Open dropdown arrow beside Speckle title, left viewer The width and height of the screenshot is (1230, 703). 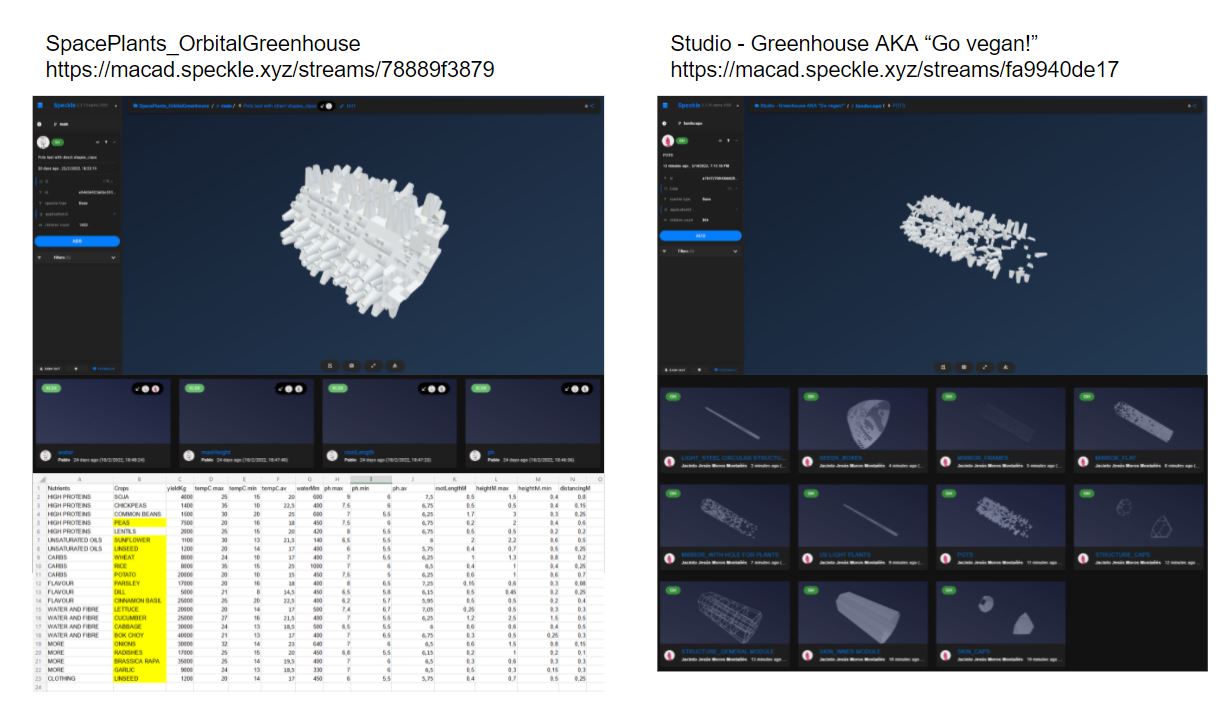tap(116, 105)
